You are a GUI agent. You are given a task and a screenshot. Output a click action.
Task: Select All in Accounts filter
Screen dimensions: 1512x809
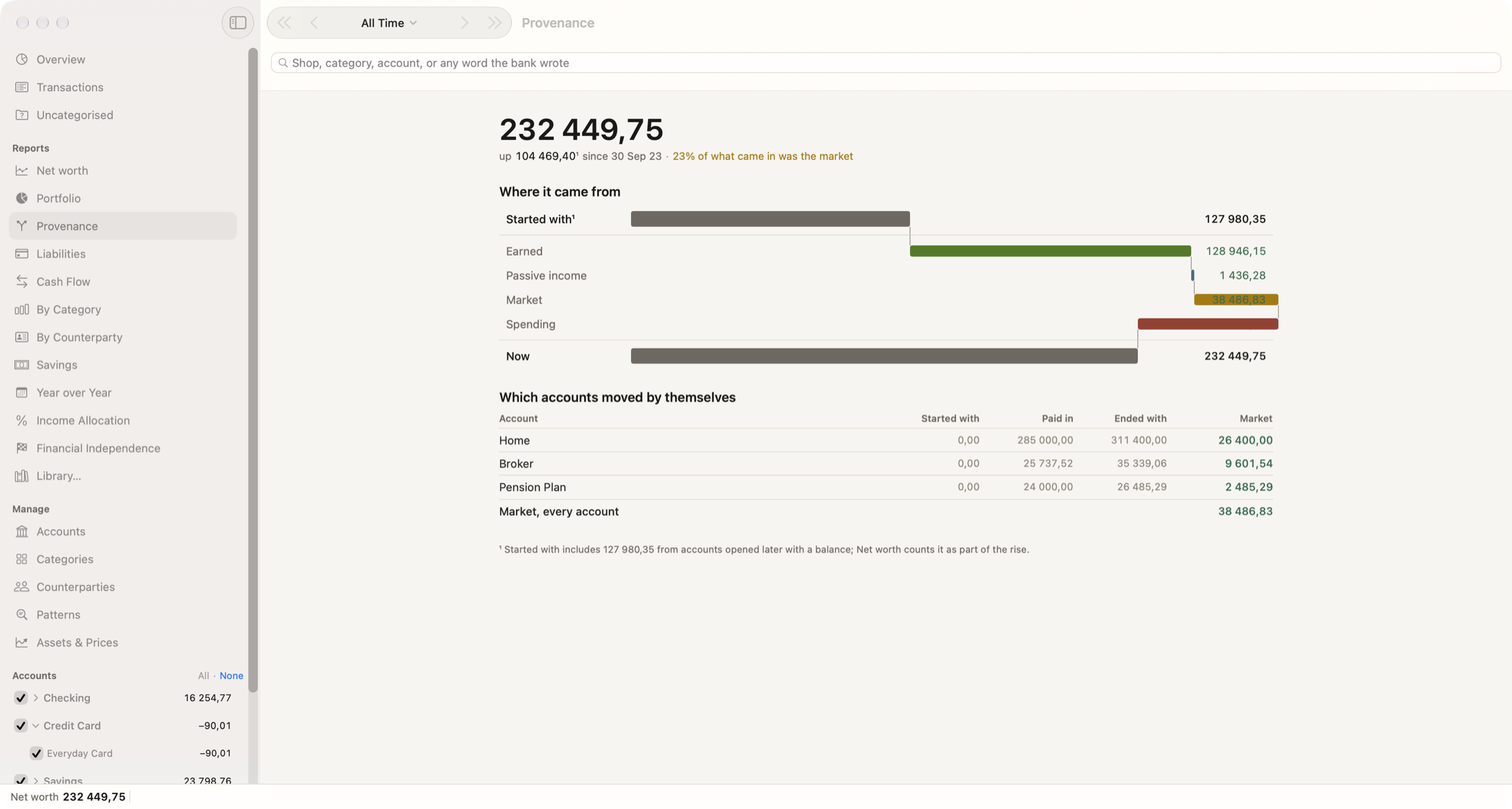(203, 676)
